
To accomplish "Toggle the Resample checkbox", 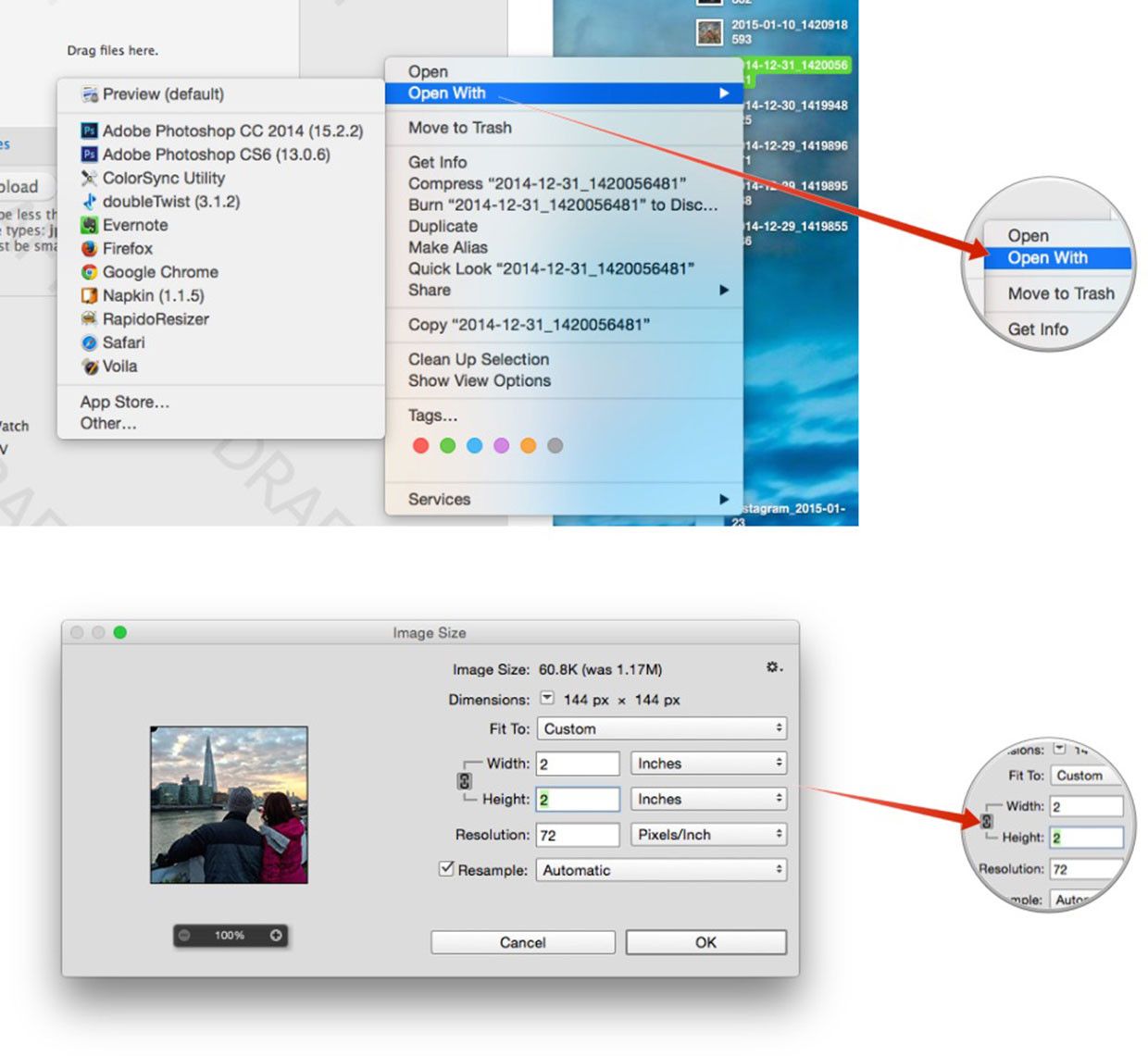I will [447, 869].
